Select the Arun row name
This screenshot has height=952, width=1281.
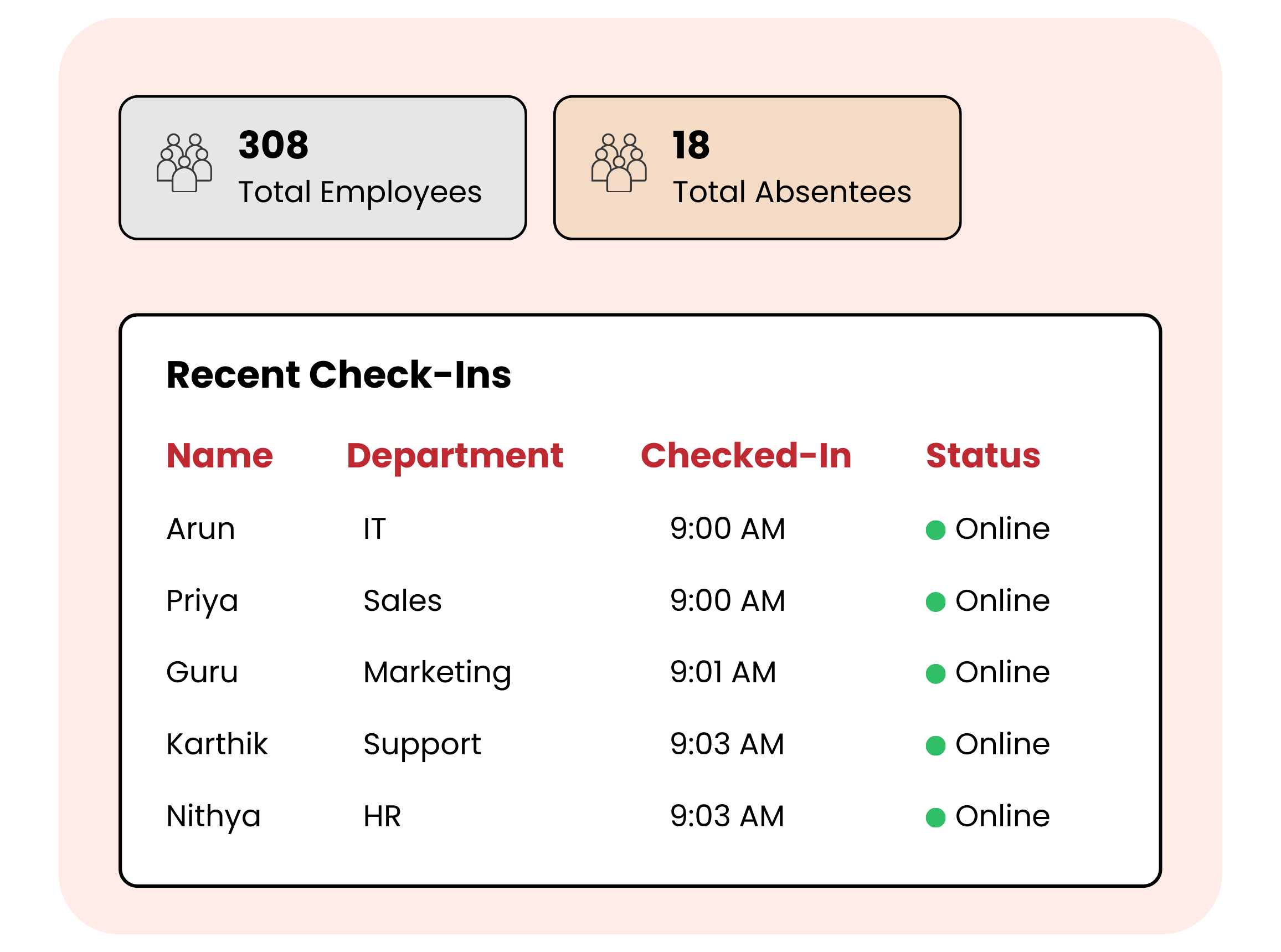tap(200, 528)
